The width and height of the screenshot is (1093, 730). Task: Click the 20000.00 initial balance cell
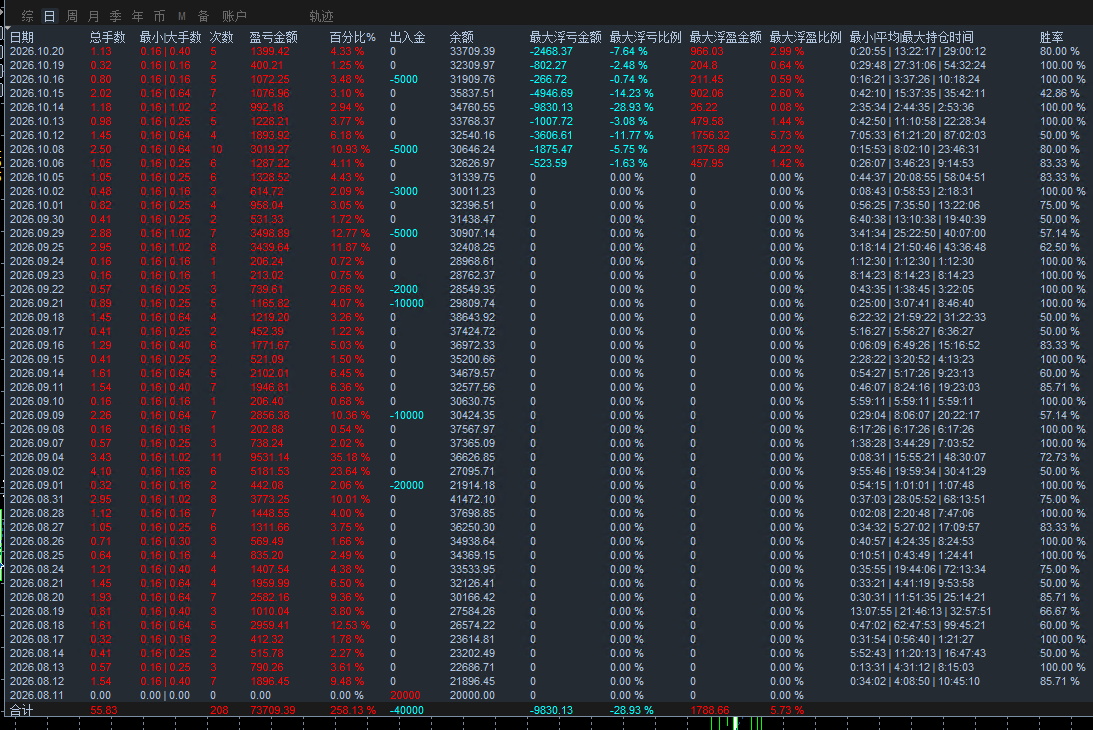pyautogui.click(x=473, y=695)
